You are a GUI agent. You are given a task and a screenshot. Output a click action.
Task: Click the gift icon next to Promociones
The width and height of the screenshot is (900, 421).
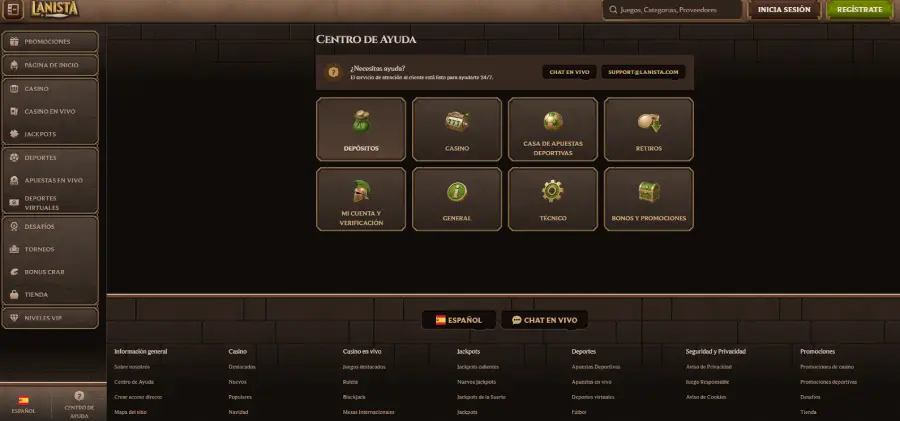pyautogui.click(x=14, y=42)
